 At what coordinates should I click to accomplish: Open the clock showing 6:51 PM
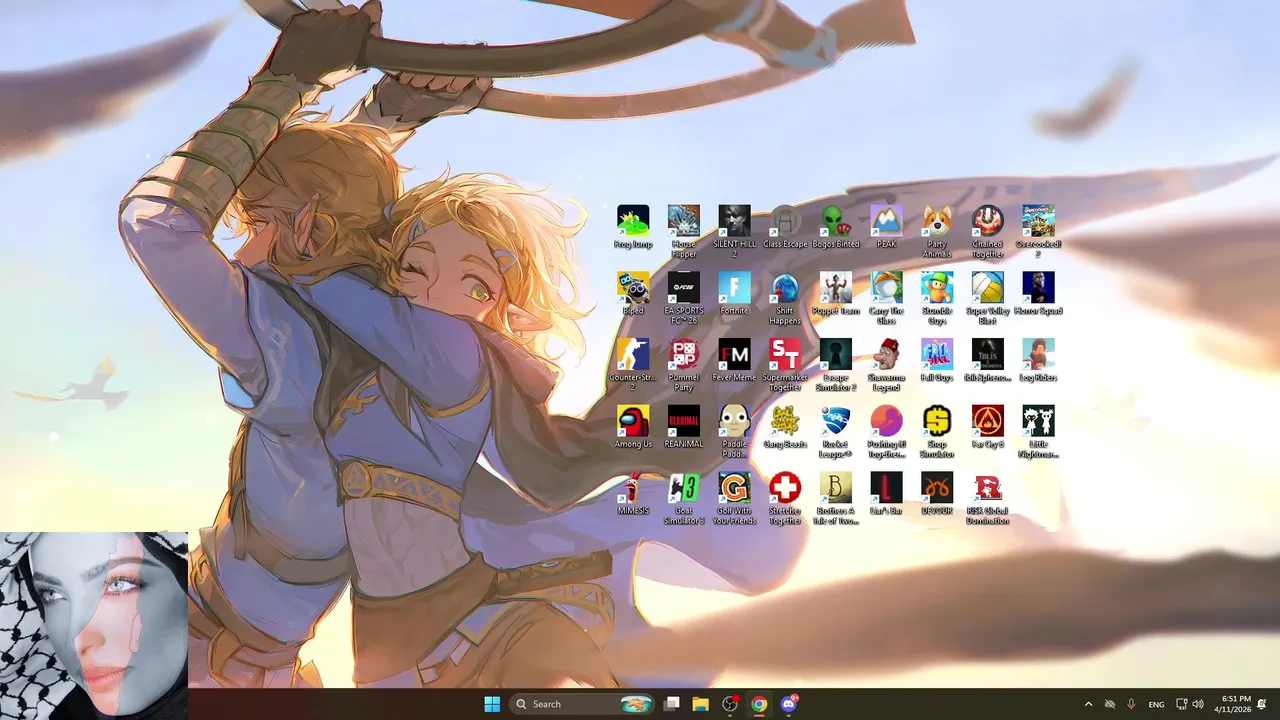point(1232,704)
